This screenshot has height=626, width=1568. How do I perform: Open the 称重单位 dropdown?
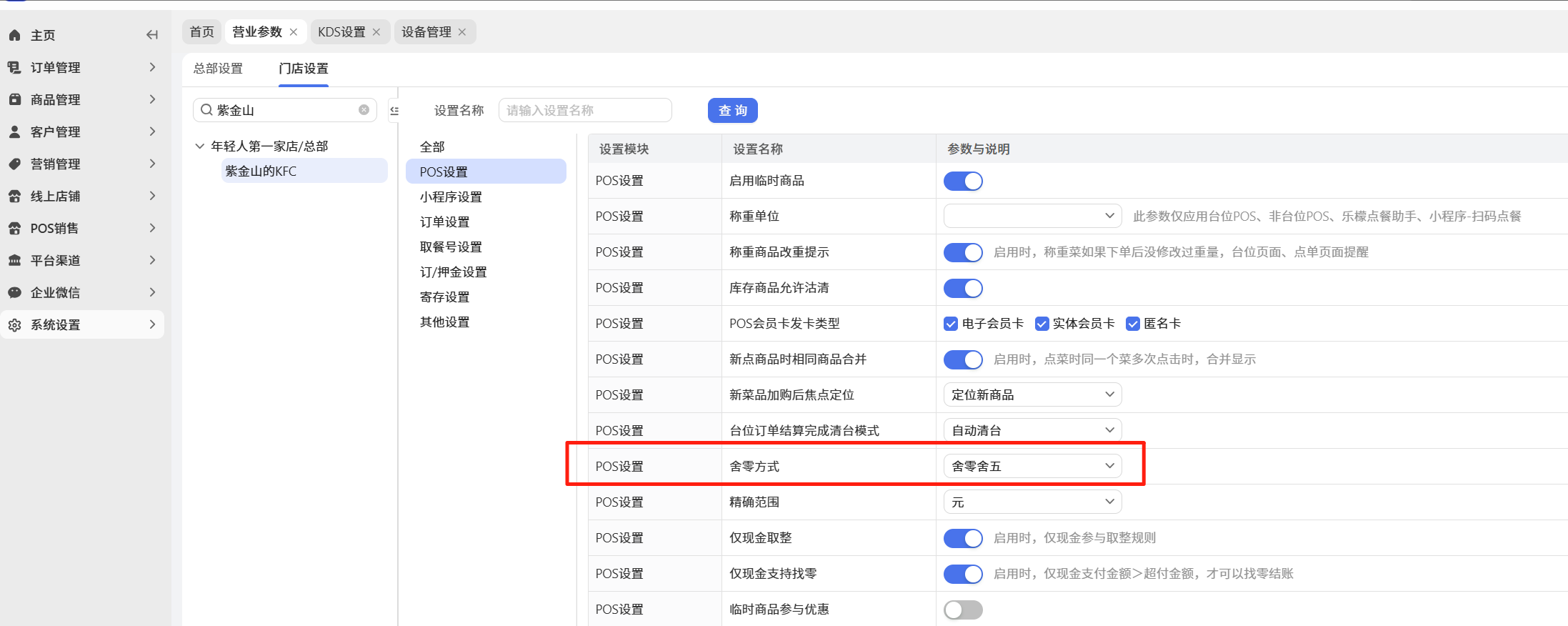1032,216
